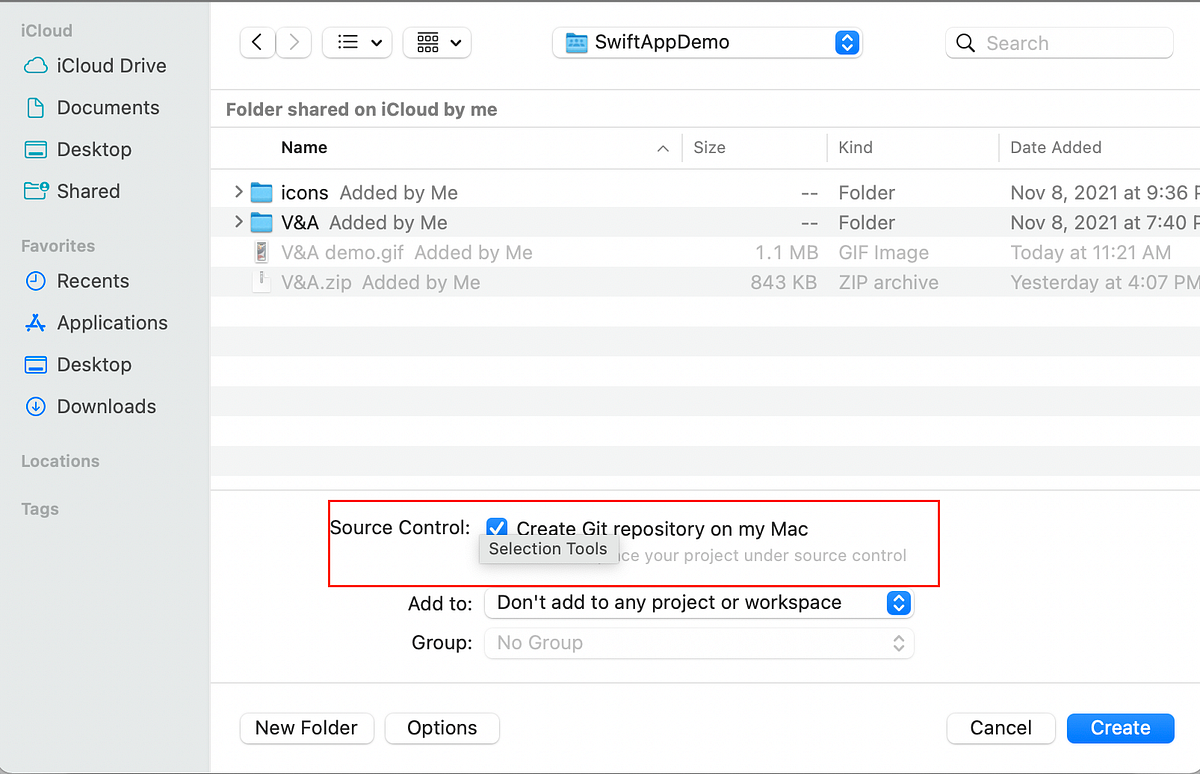Expand the V&A folder row

238,222
